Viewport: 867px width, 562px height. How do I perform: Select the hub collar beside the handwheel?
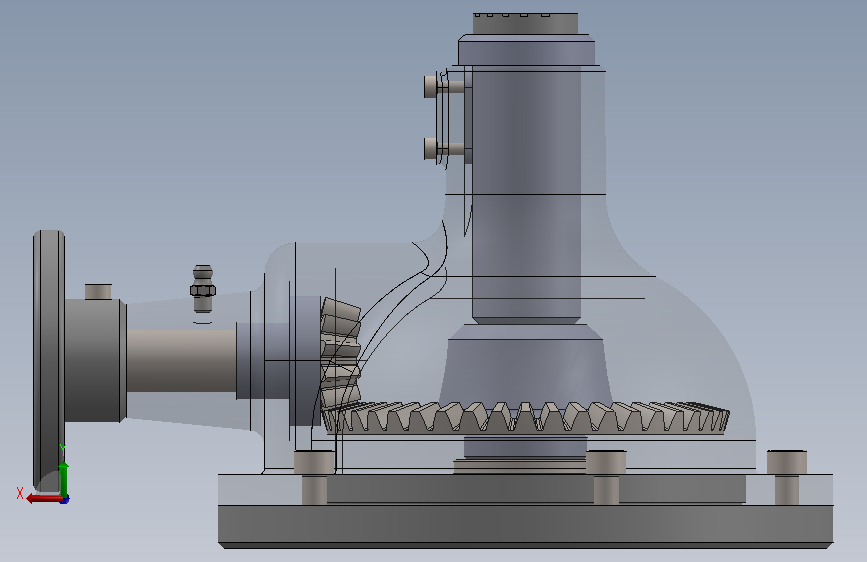click(96, 360)
